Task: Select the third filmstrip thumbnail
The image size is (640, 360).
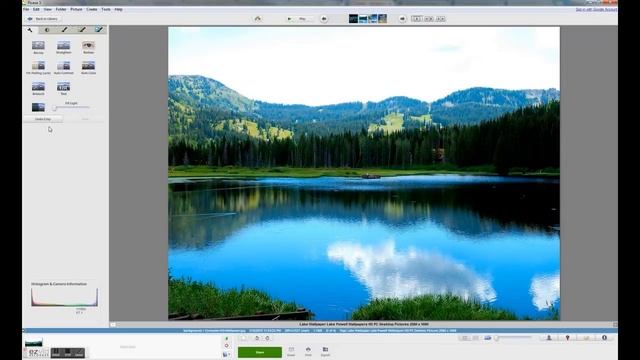Action: [373, 18]
